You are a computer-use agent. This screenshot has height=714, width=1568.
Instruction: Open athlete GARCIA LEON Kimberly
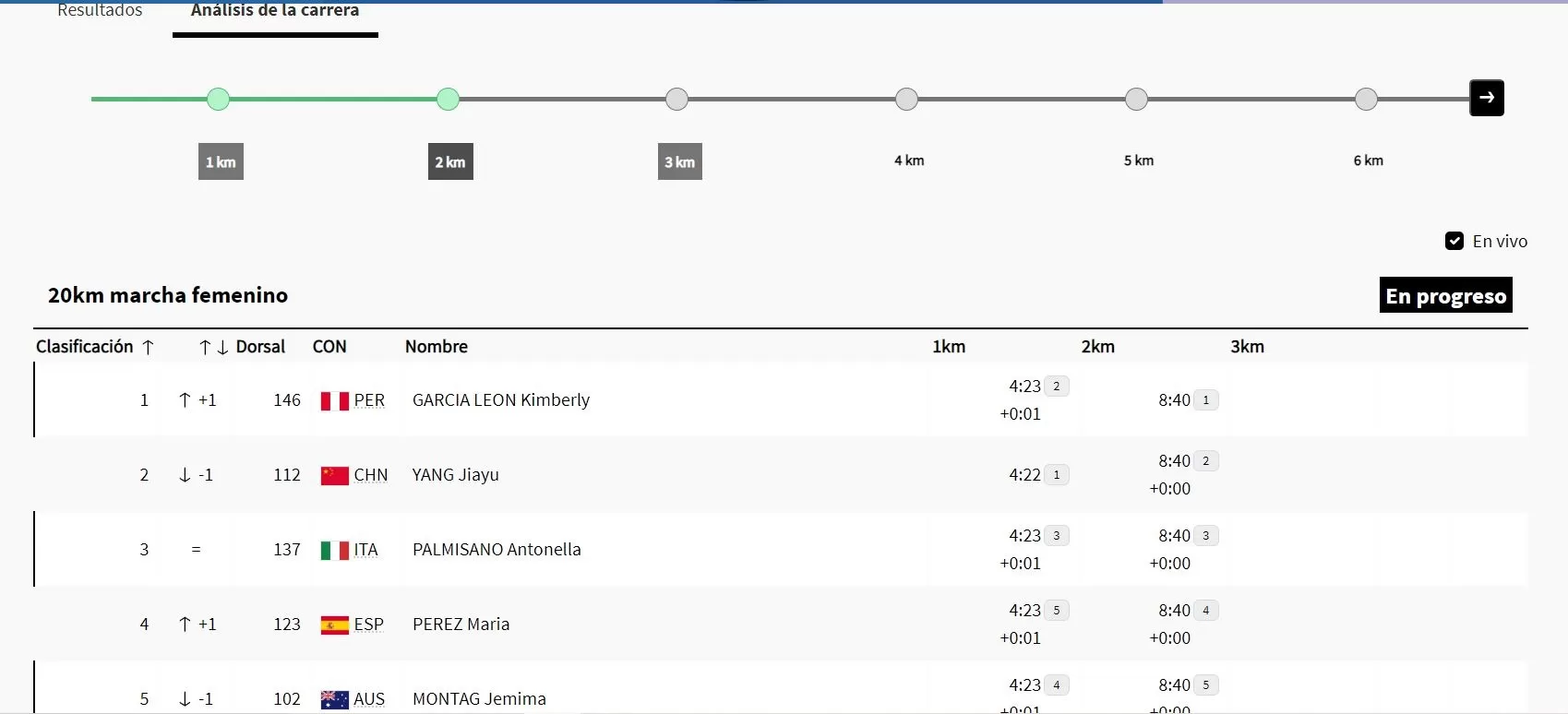coord(501,400)
